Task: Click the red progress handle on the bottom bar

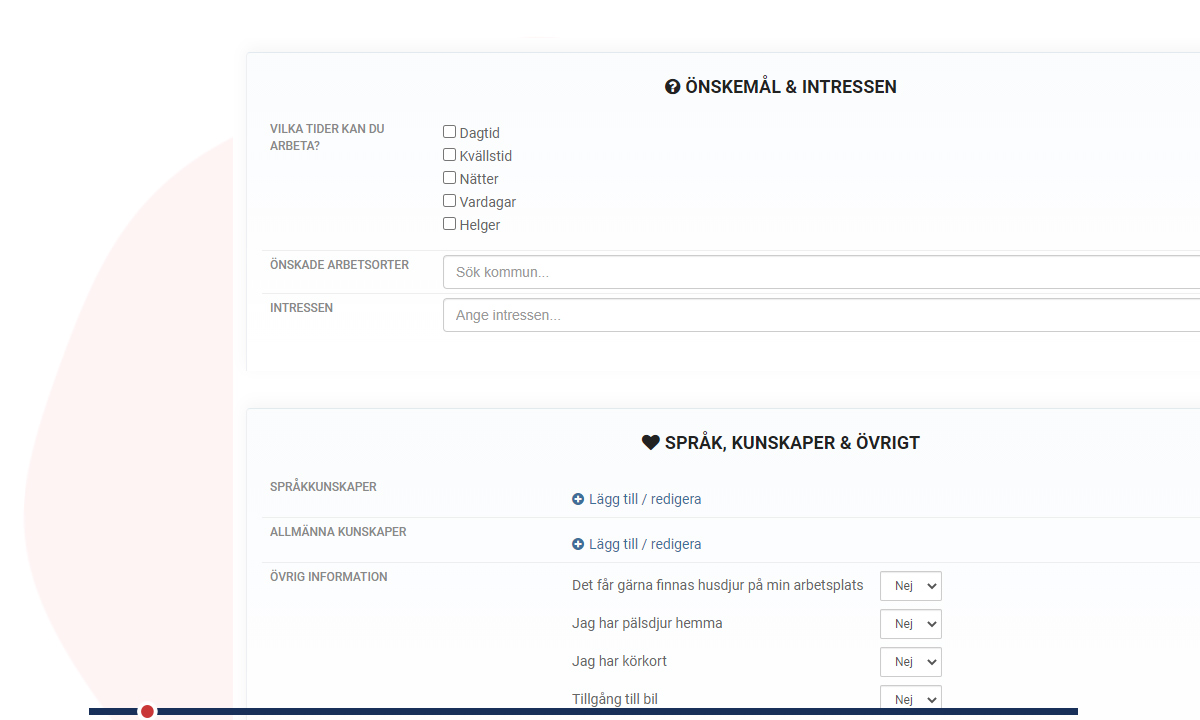Action: click(147, 711)
